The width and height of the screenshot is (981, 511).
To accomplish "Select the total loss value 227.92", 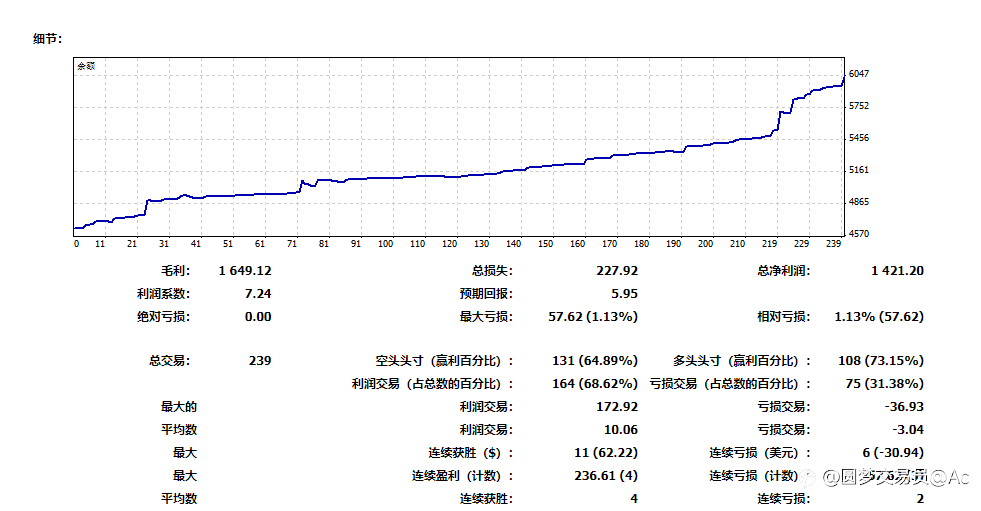I will [x=617, y=271].
